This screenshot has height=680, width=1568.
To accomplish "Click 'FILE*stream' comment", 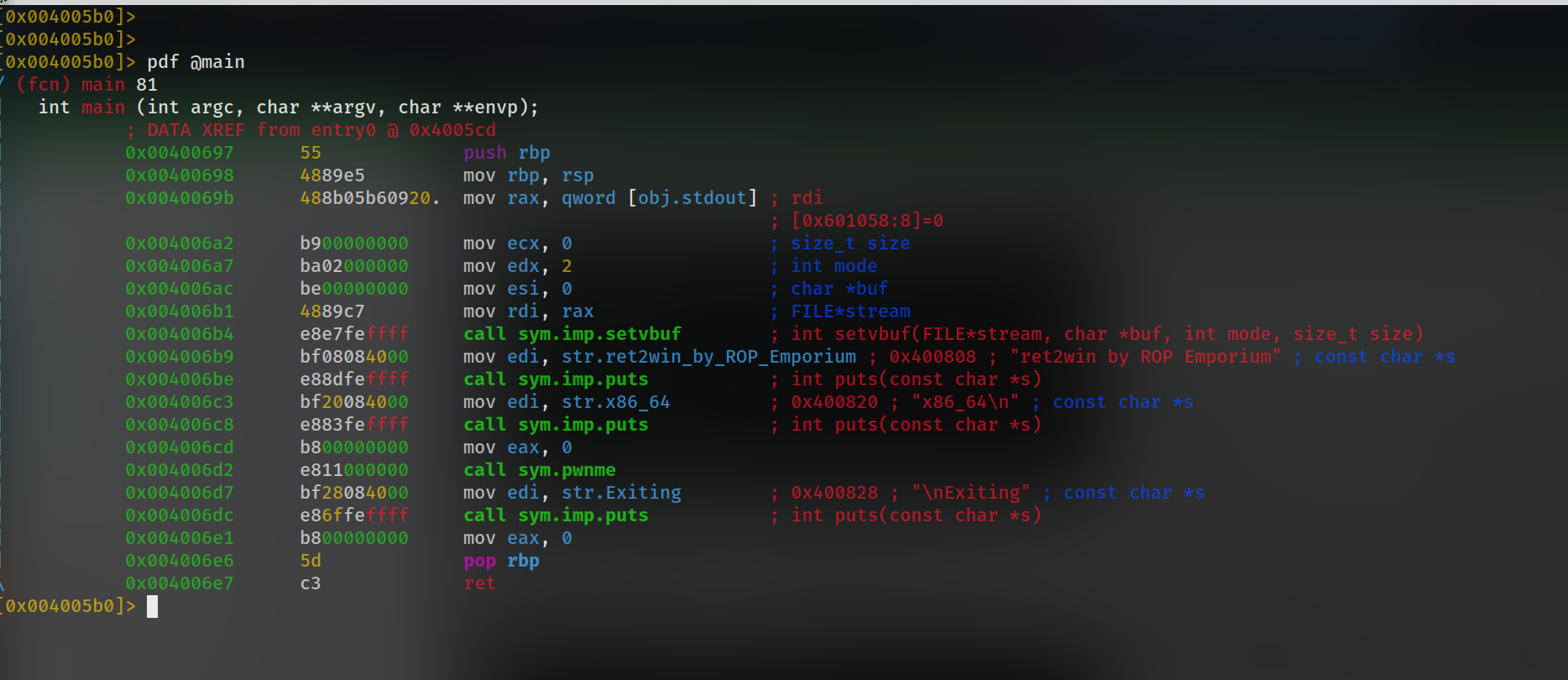I will point(850,311).
